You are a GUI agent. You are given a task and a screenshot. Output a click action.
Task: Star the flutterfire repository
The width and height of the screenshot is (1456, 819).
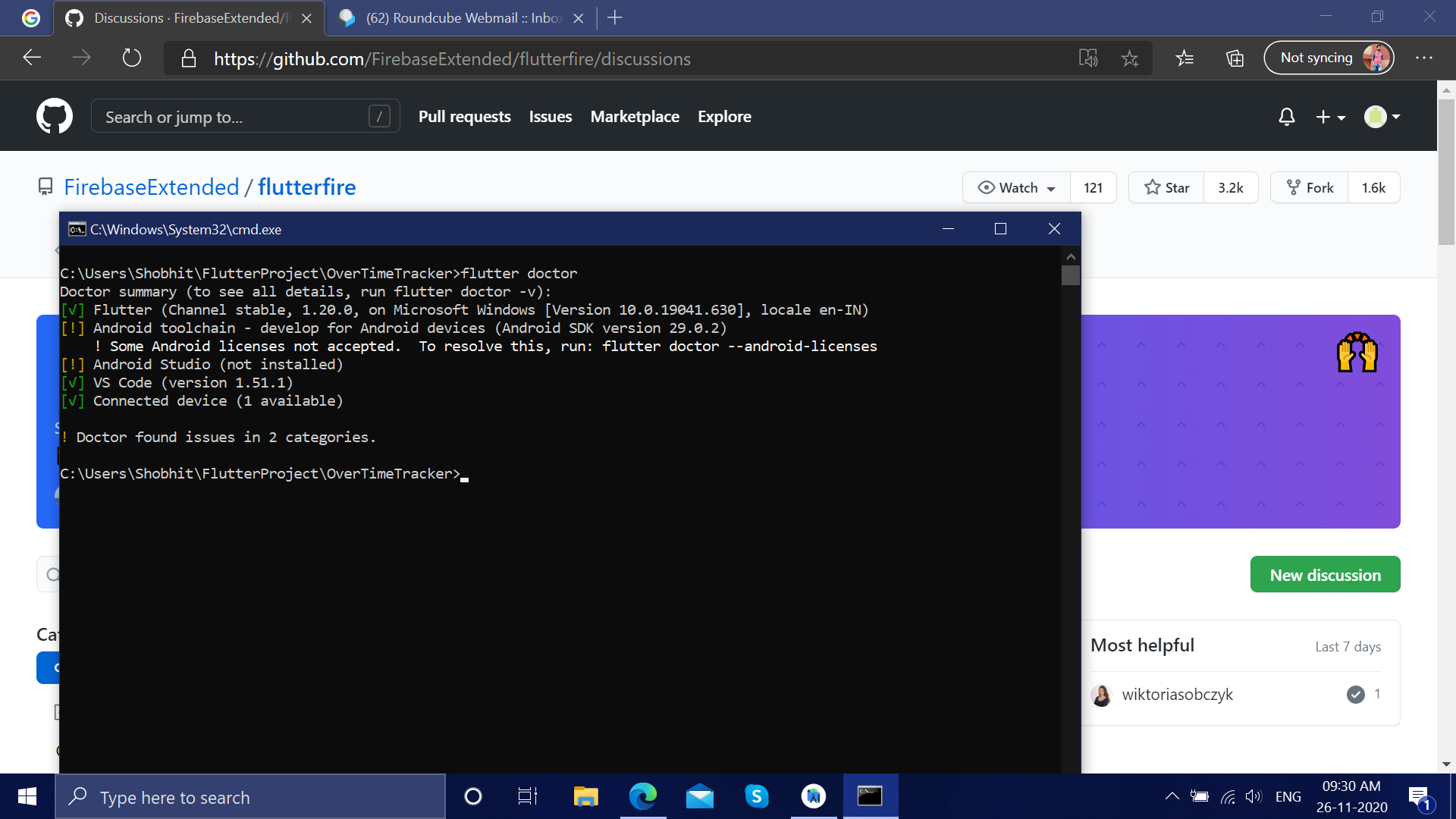[1166, 187]
